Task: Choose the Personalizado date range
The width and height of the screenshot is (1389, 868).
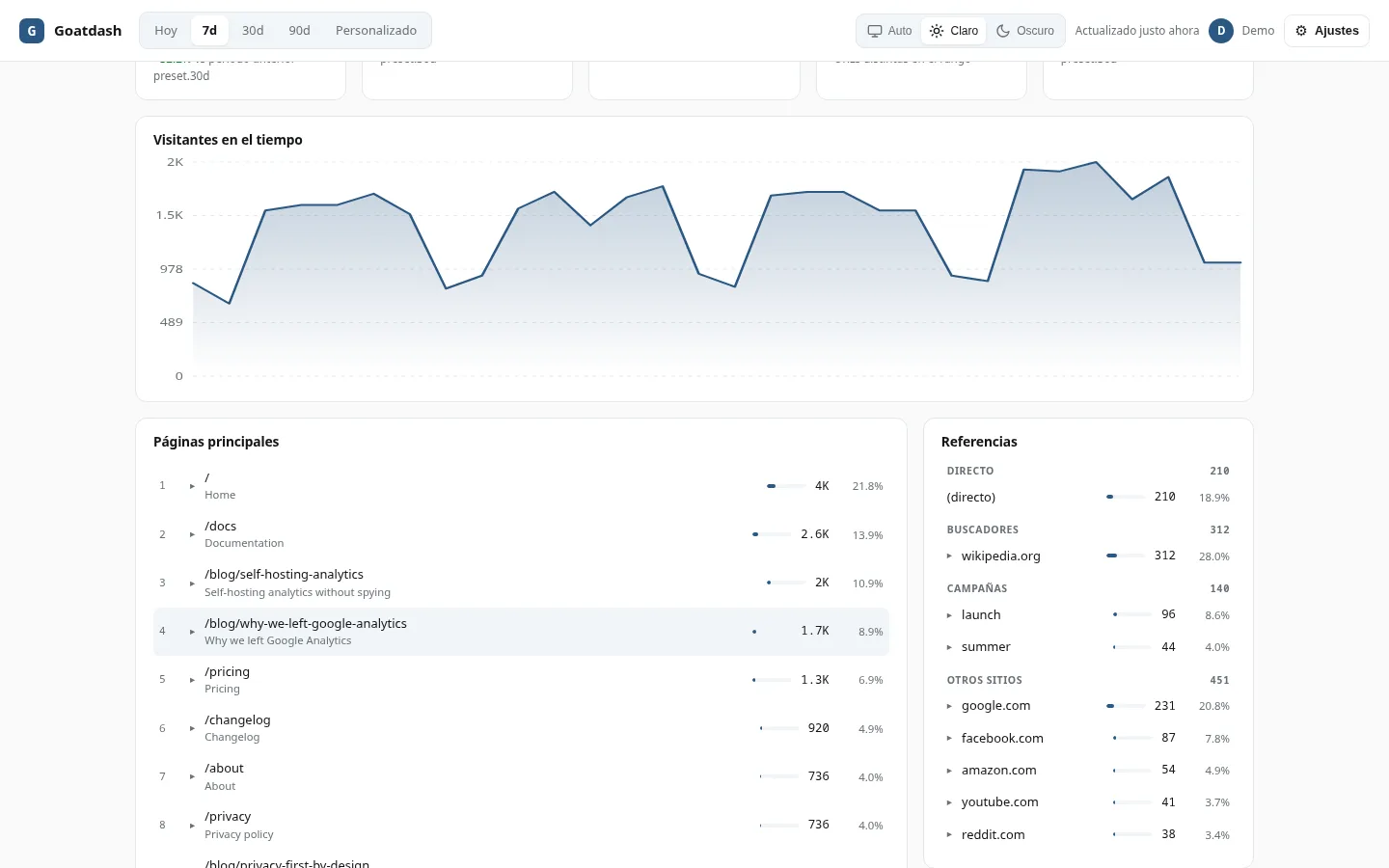Action: point(376,31)
